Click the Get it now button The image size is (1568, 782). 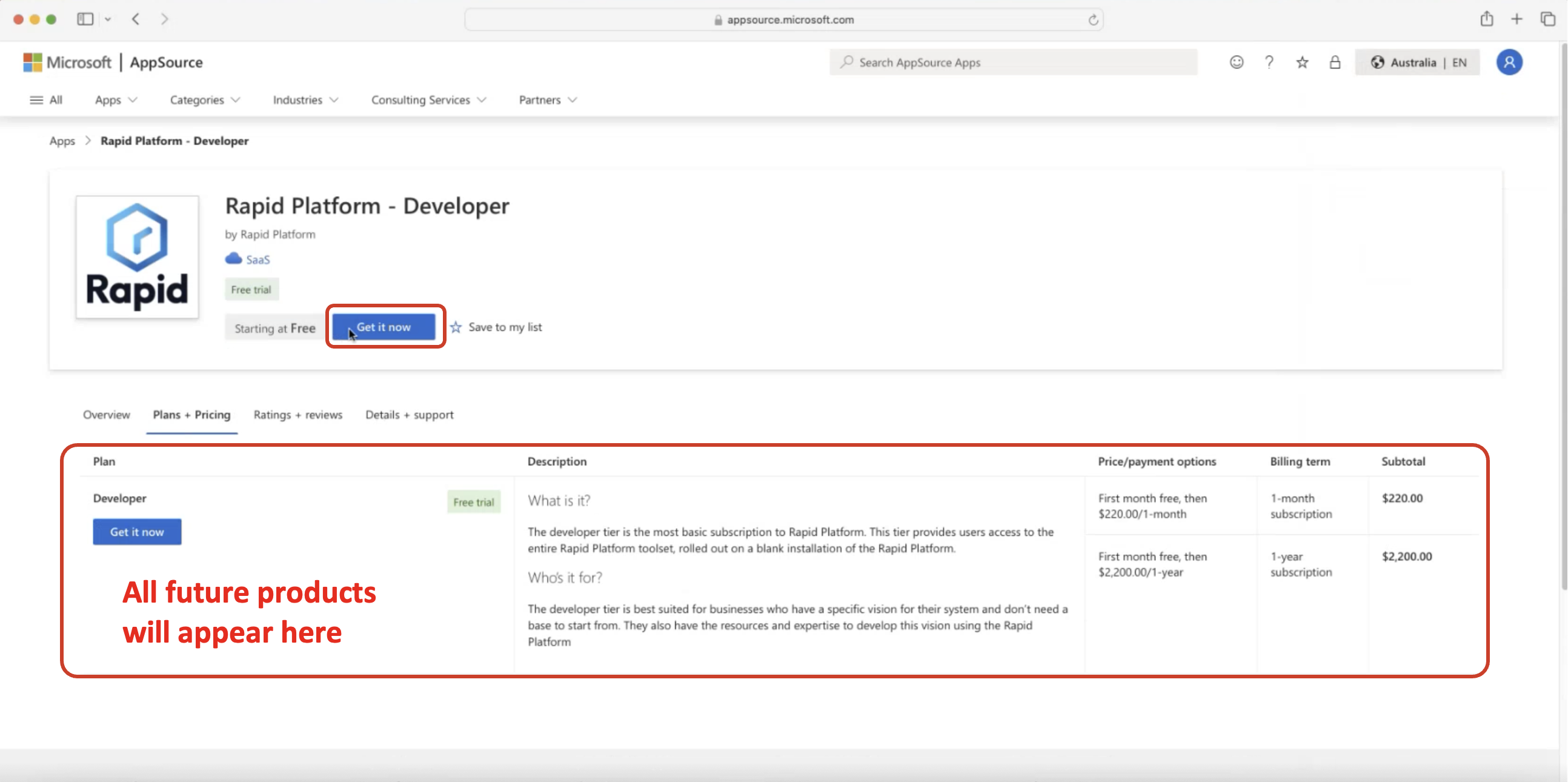[x=385, y=327]
